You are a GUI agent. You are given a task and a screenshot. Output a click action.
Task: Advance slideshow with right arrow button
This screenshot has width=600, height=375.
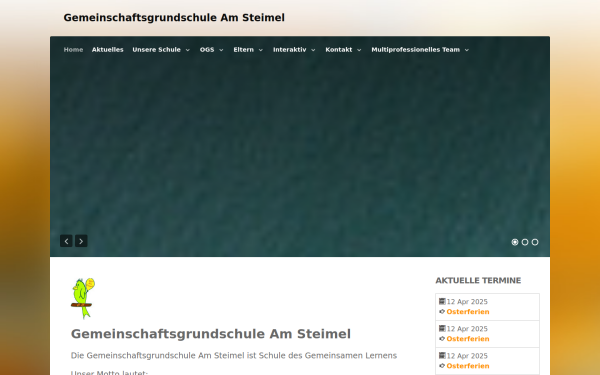pyautogui.click(x=81, y=241)
